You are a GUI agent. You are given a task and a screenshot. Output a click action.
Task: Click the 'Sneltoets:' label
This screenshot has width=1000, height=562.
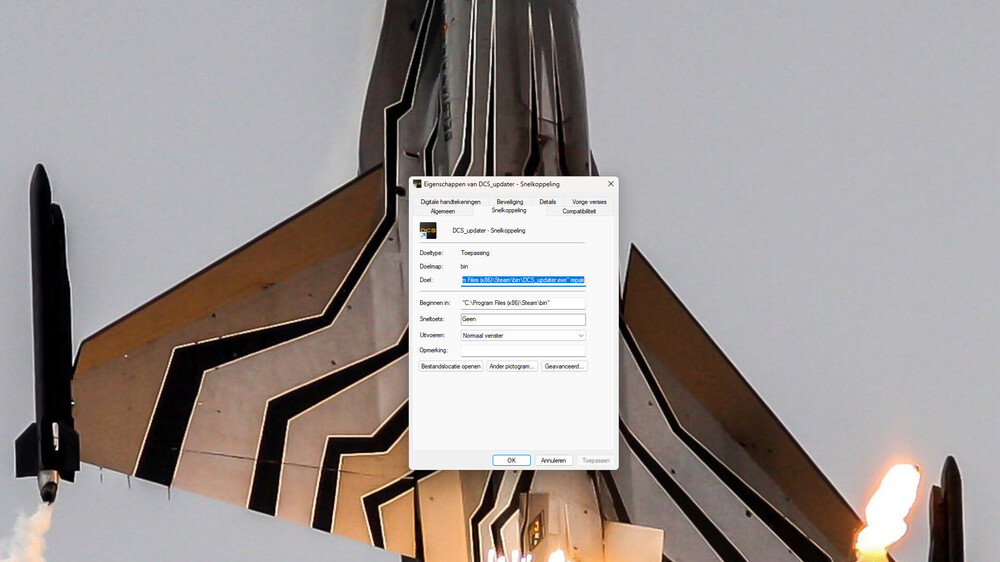click(432, 319)
